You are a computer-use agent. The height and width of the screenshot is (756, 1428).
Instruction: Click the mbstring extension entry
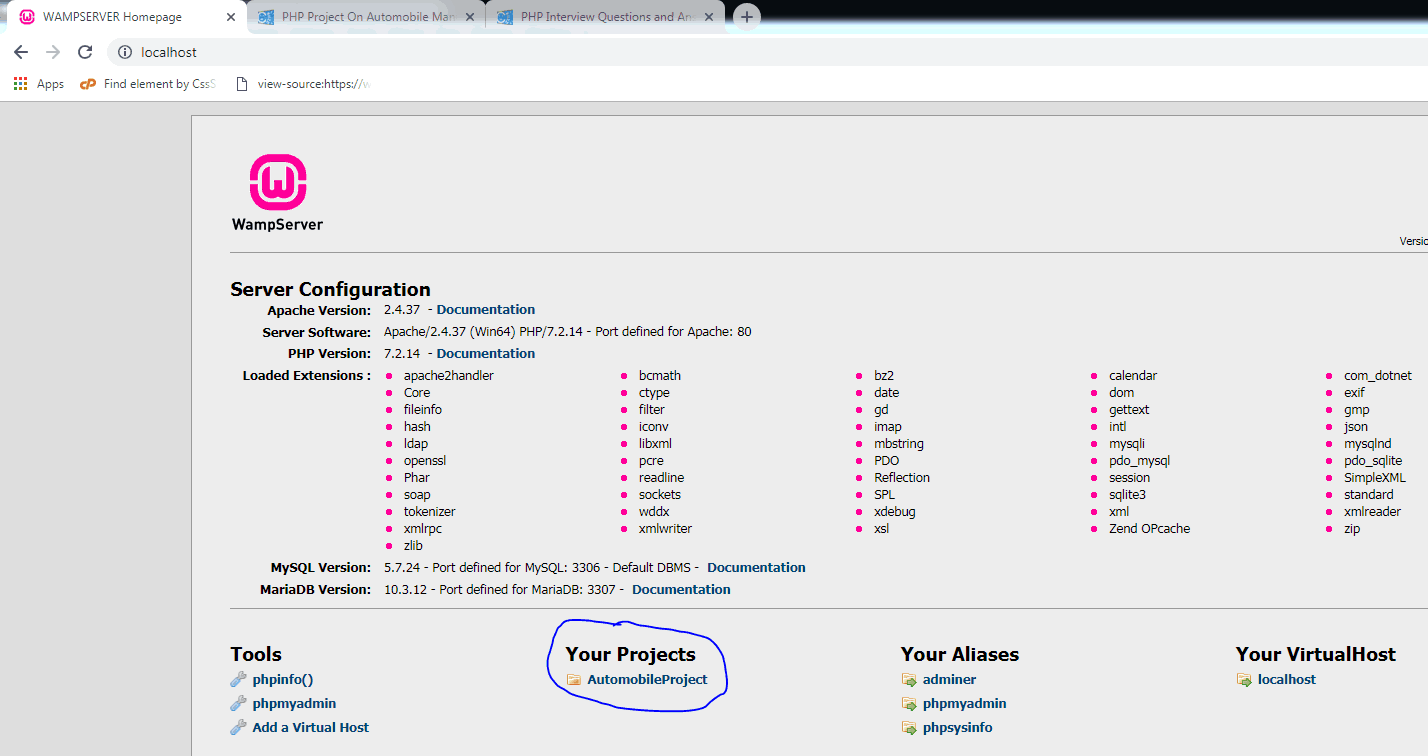(899, 444)
